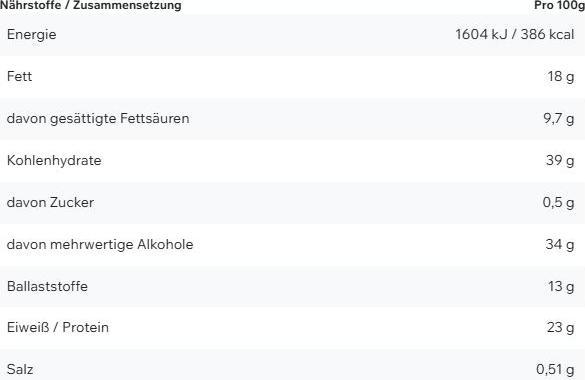Click the 39 g carbohydrates value
The width and height of the screenshot is (585, 380).
coord(560,161)
